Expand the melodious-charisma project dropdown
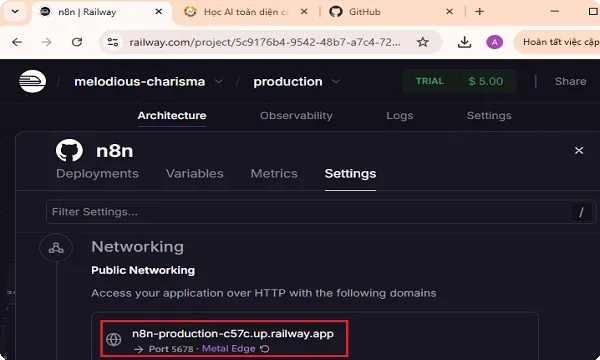600x360 pixels. pyautogui.click(x=219, y=81)
